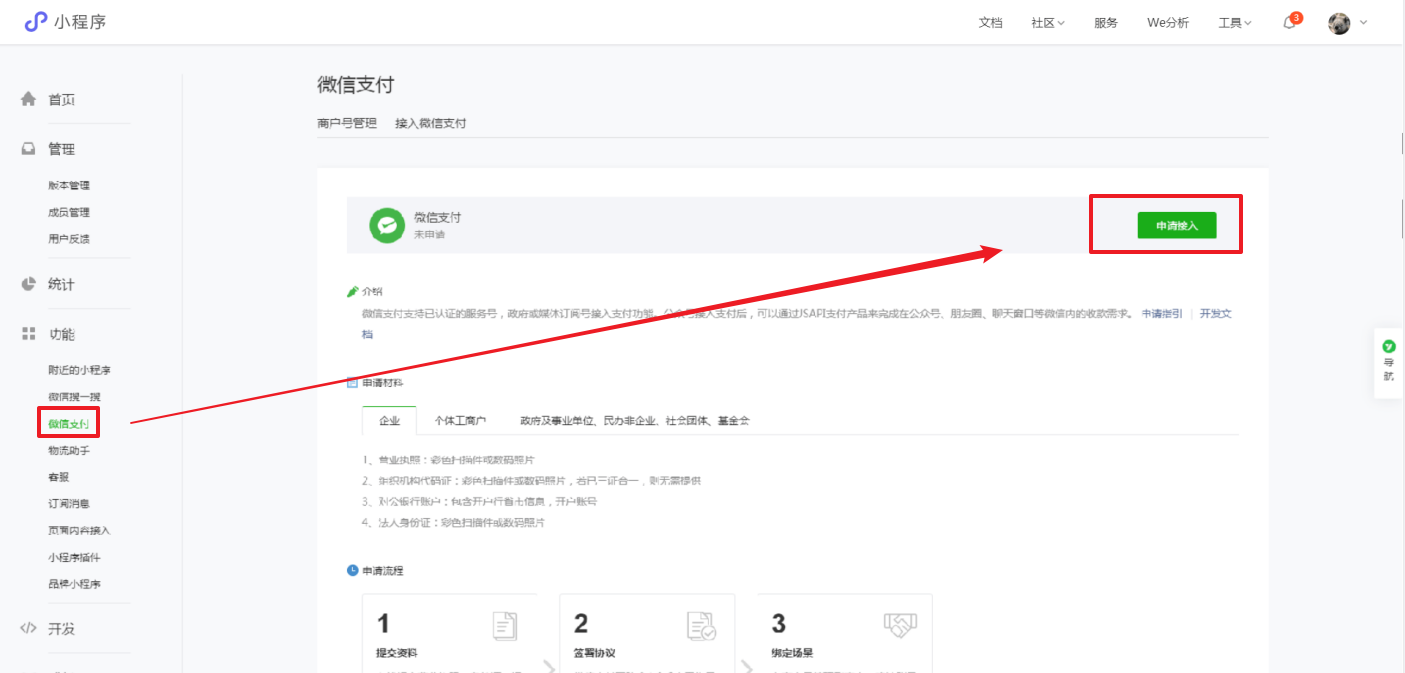1405x673 pixels.
Task: Open 用户反馈 in sidebar
Action: [69, 239]
